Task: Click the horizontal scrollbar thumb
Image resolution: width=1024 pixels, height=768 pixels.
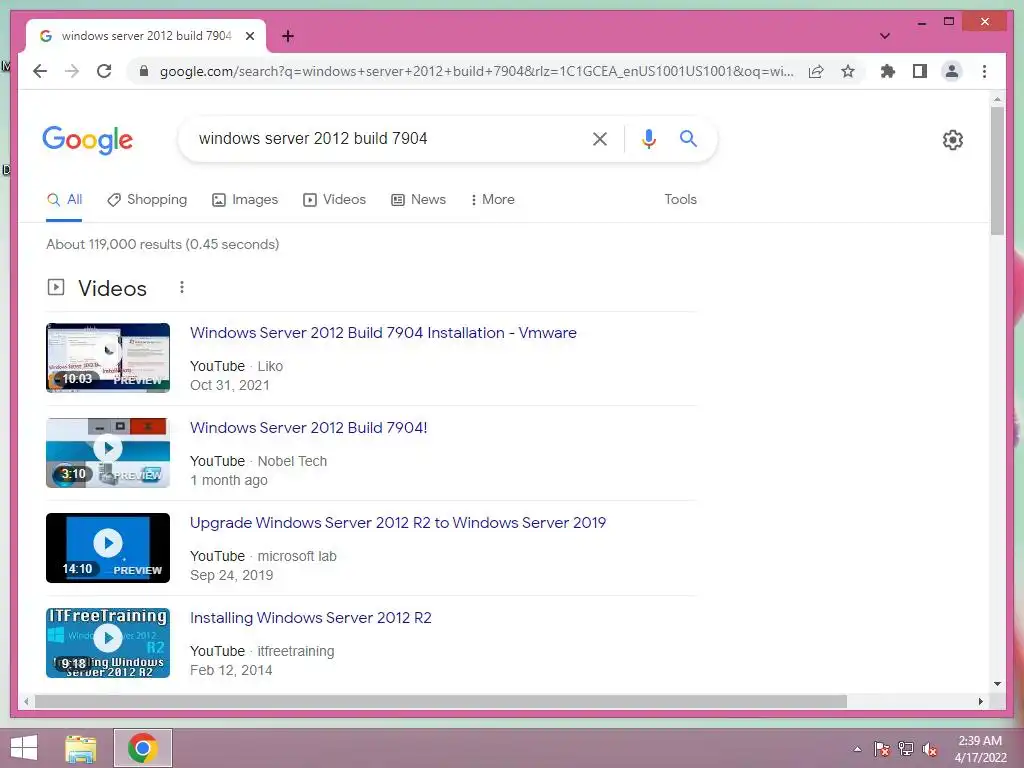Action: (x=441, y=701)
